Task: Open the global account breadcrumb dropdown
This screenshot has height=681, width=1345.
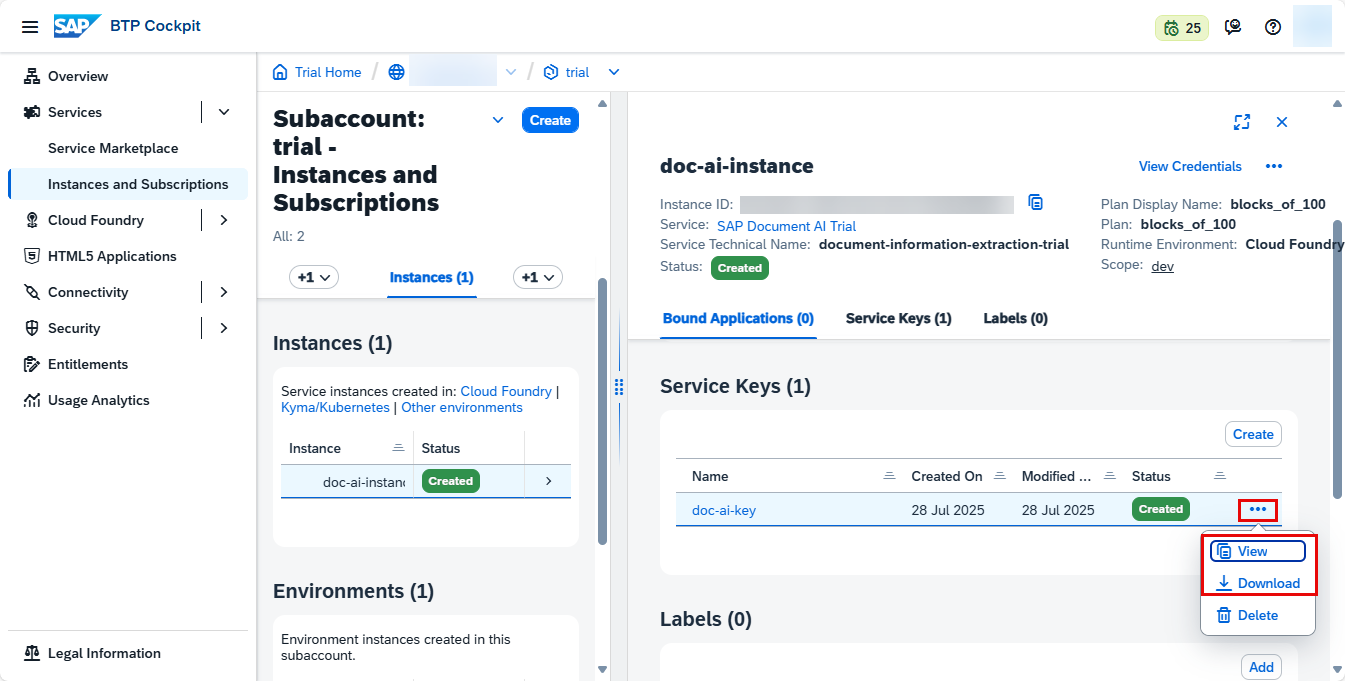Action: click(x=511, y=72)
